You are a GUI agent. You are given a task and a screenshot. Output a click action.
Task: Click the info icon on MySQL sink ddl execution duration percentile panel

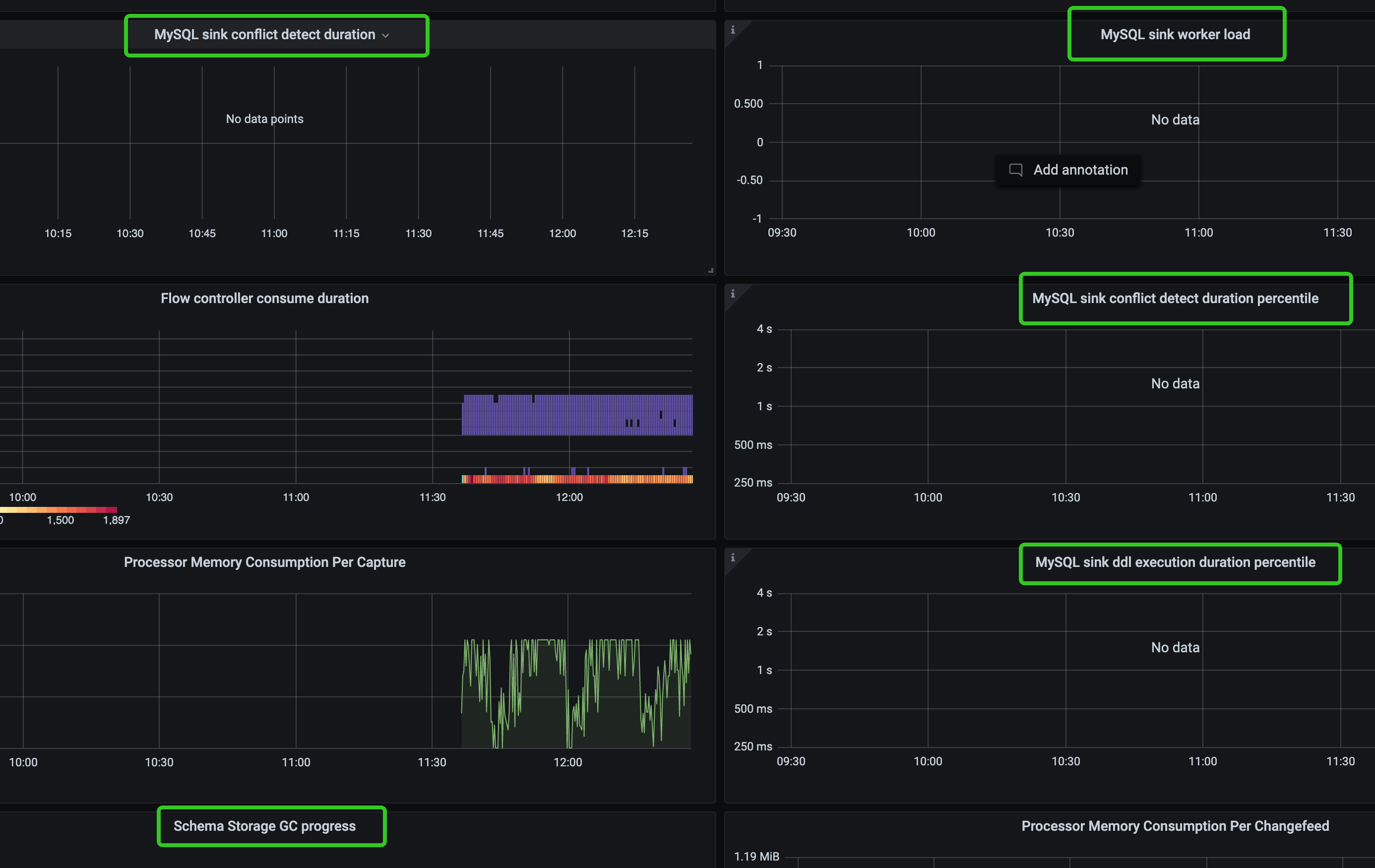pyautogui.click(x=734, y=558)
